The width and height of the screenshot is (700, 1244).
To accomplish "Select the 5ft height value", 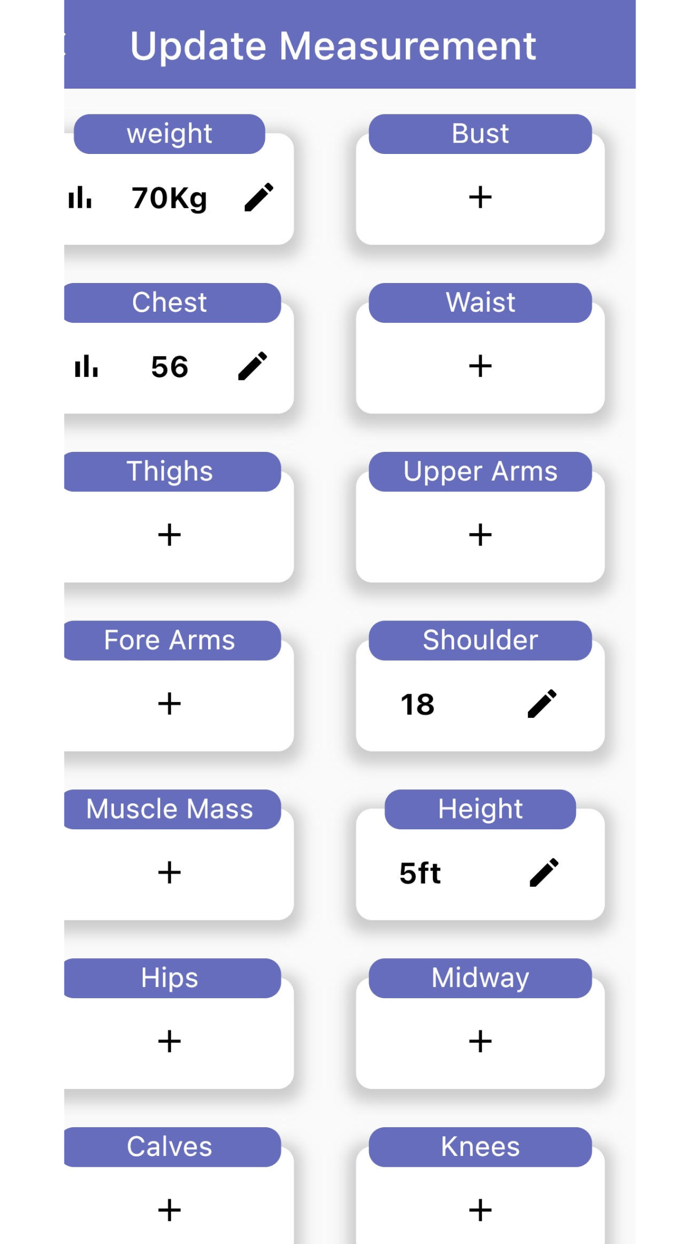I will (420, 873).
